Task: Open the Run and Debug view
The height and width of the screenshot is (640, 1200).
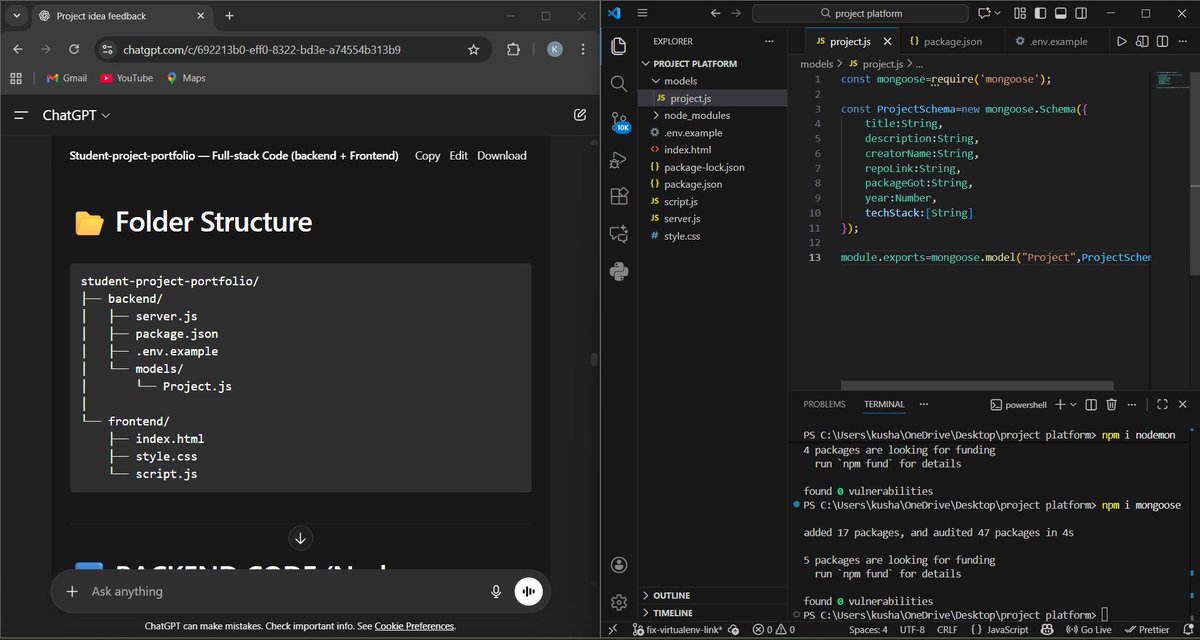Action: point(619,158)
